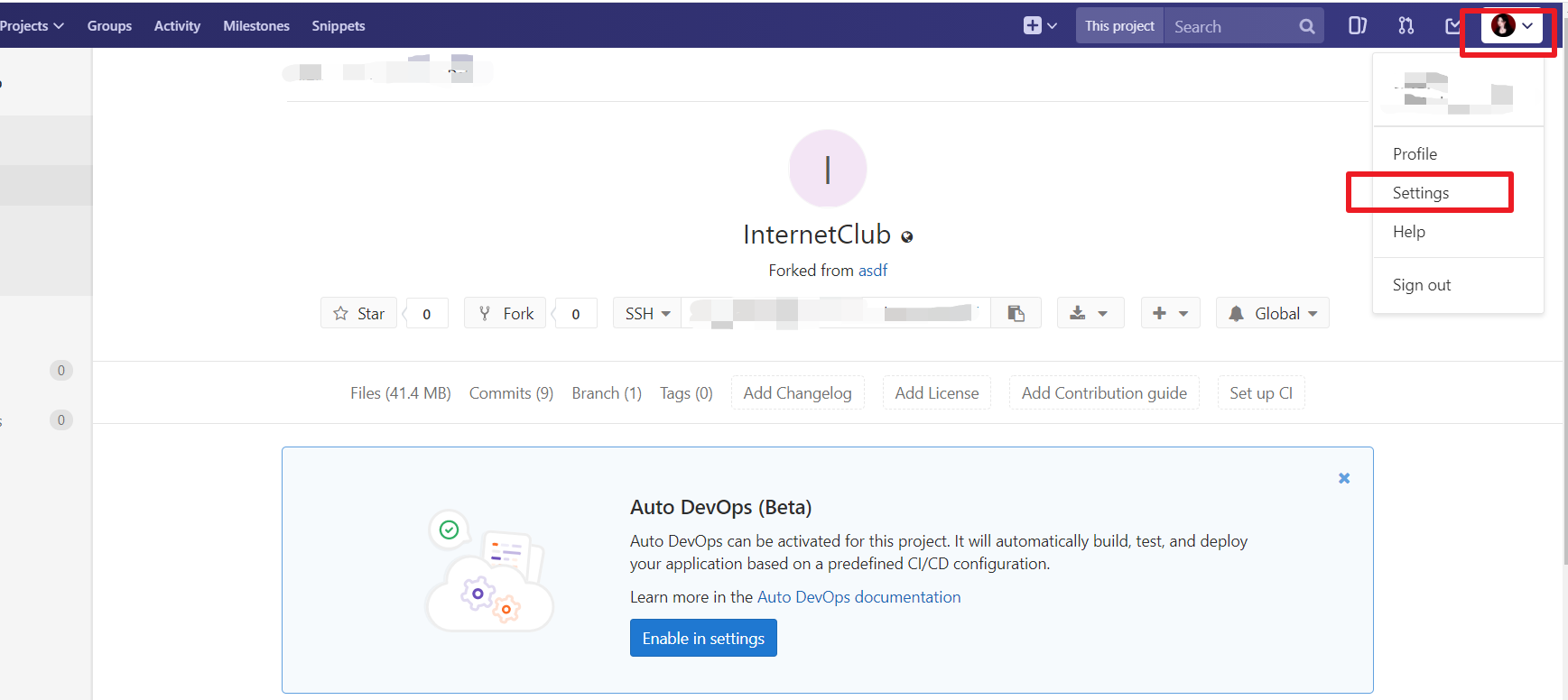Open the download source code dropdown

pos(1090,313)
